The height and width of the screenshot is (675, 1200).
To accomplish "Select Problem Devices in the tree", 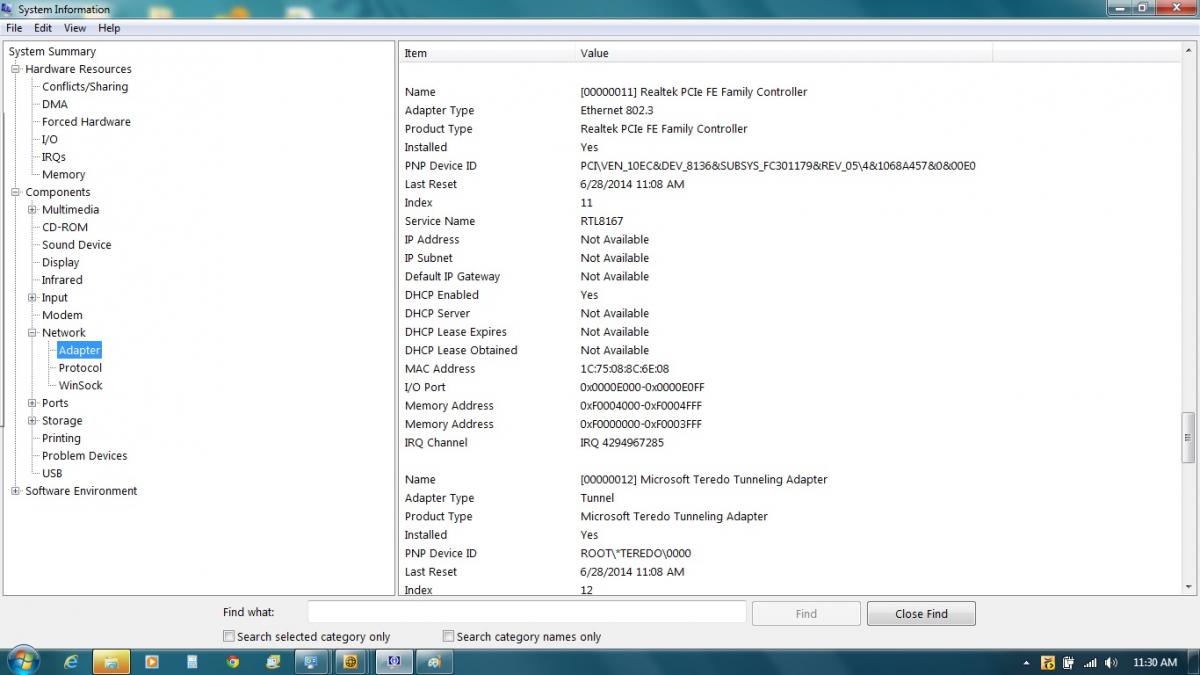I will tap(84, 456).
